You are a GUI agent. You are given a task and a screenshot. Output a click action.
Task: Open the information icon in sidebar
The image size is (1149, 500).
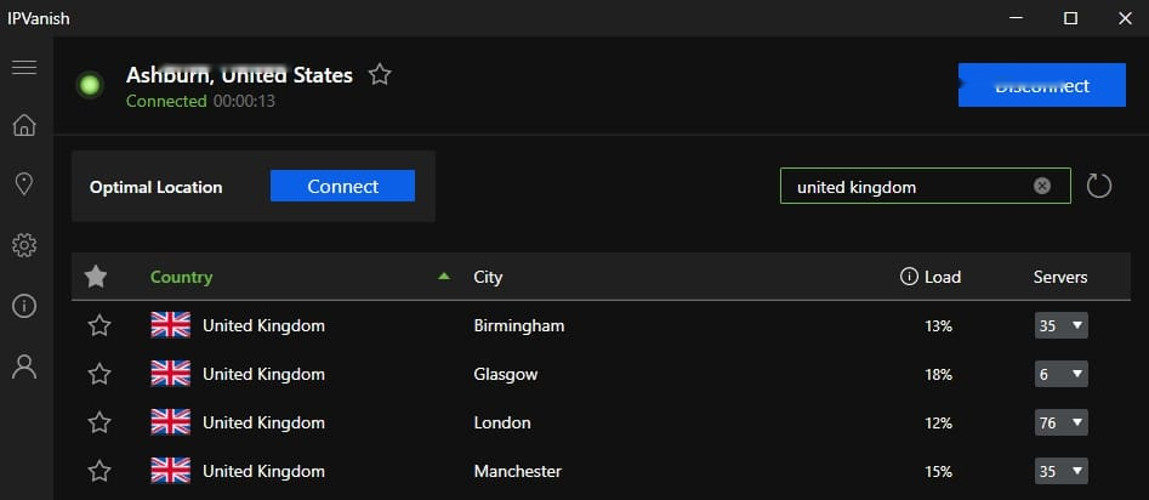tap(24, 306)
